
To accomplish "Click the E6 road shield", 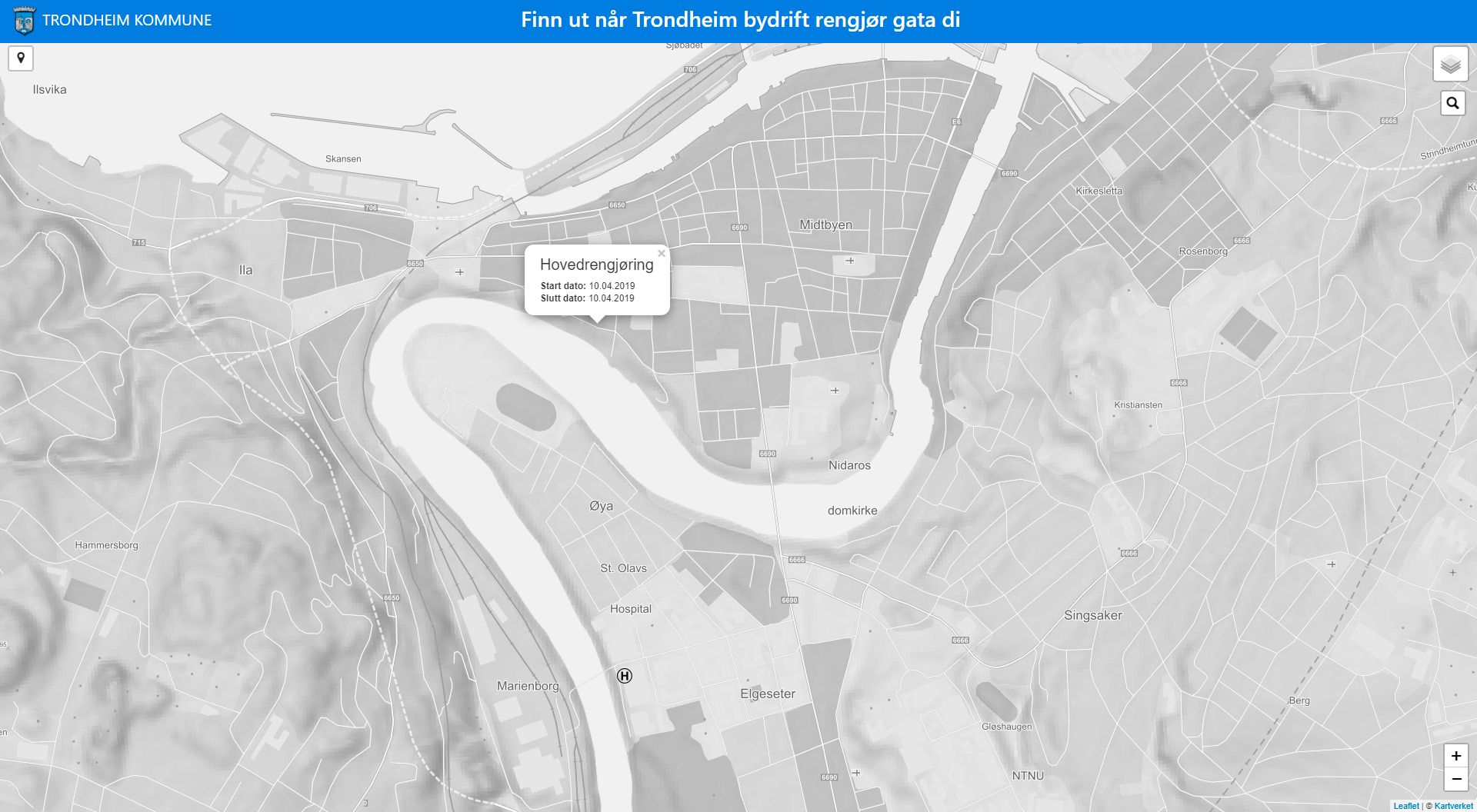I will coord(956,122).
